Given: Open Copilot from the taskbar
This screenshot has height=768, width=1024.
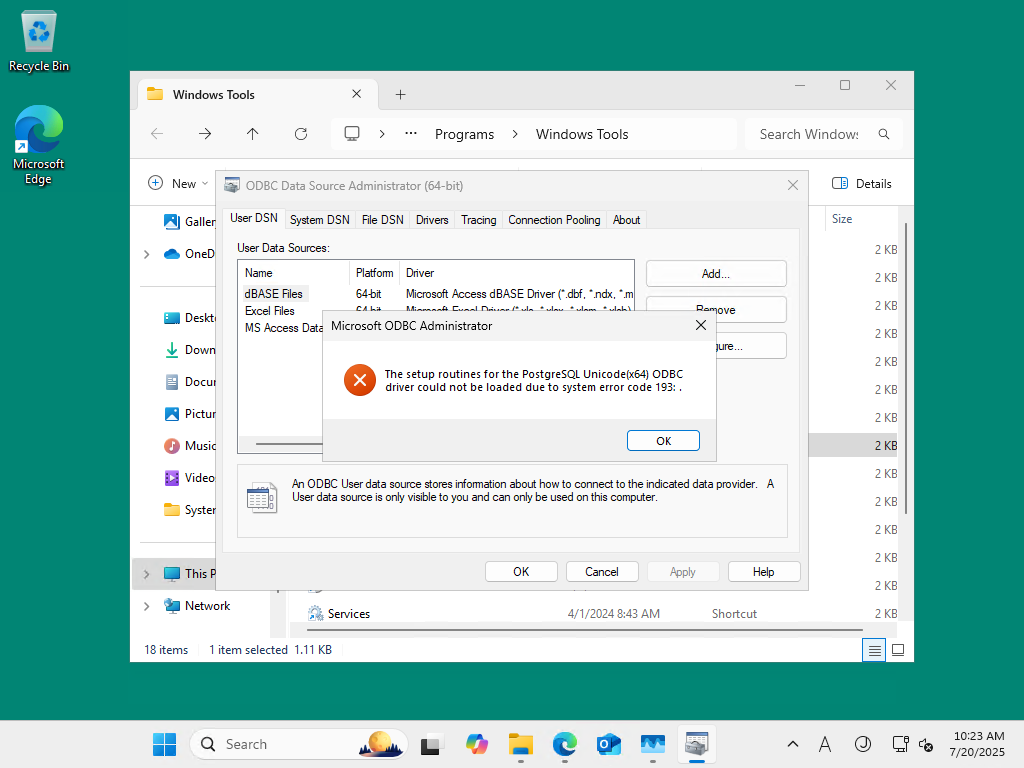Looking at the screenshot, I should 477,744.
